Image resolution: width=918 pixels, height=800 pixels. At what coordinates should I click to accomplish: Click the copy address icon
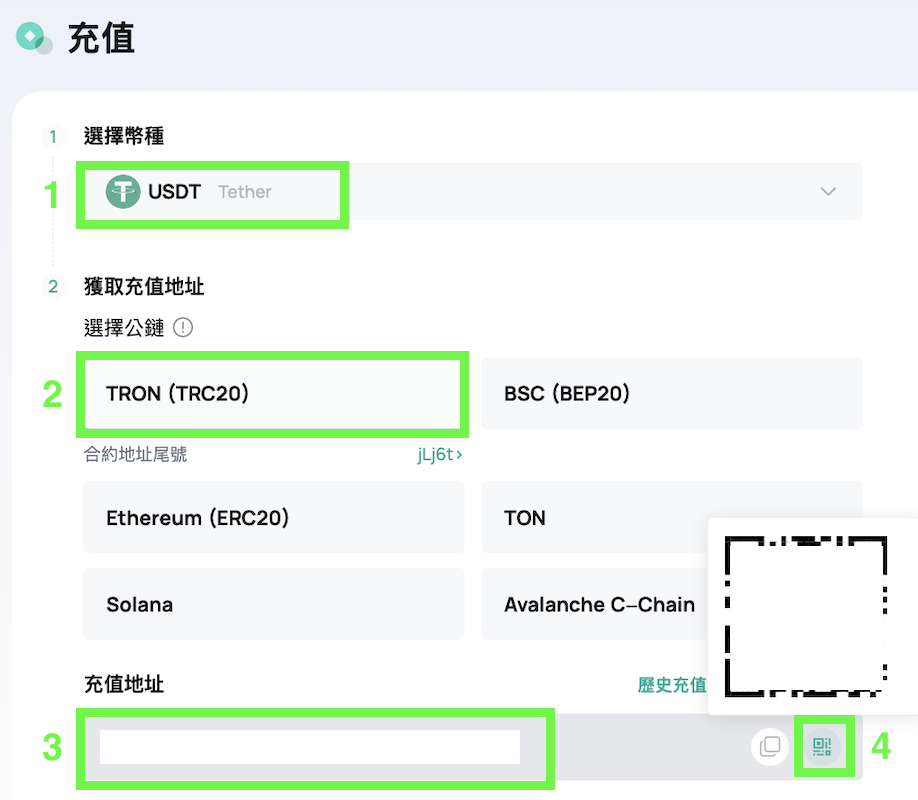click(x=770, y=746)
